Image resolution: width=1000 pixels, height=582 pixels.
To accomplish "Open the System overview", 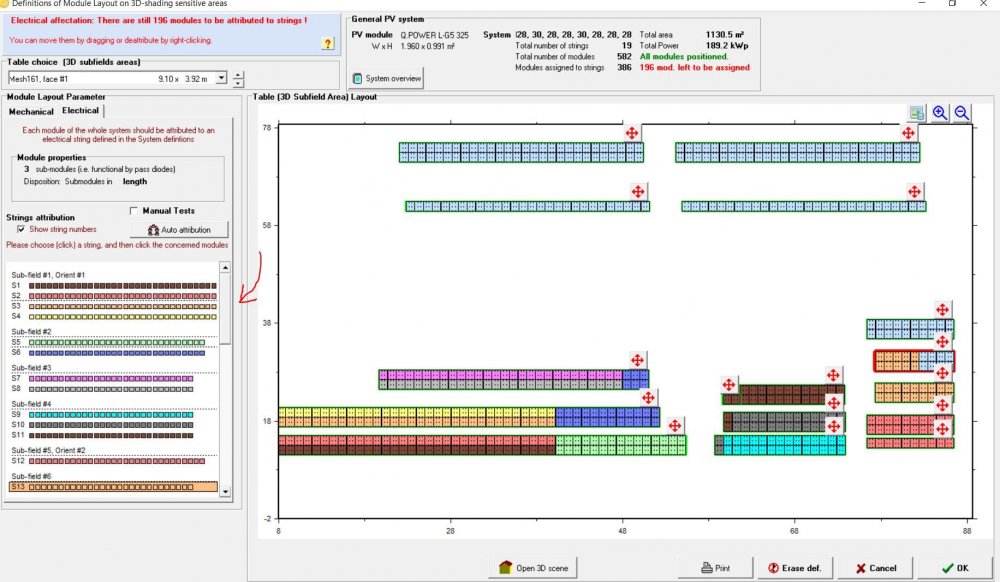I will point(387,78).
